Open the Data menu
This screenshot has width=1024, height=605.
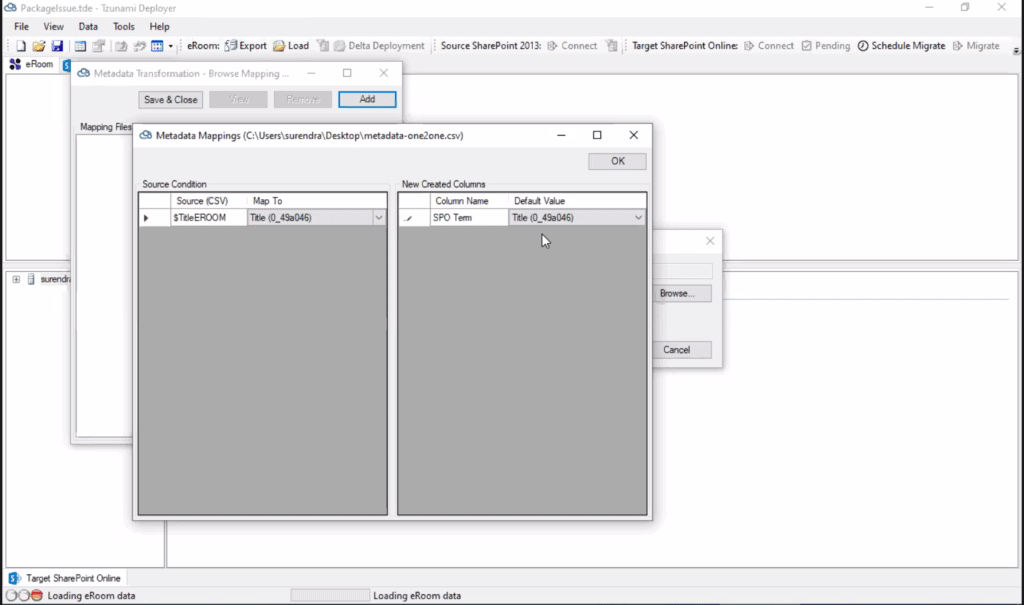[x=88, y=27]
